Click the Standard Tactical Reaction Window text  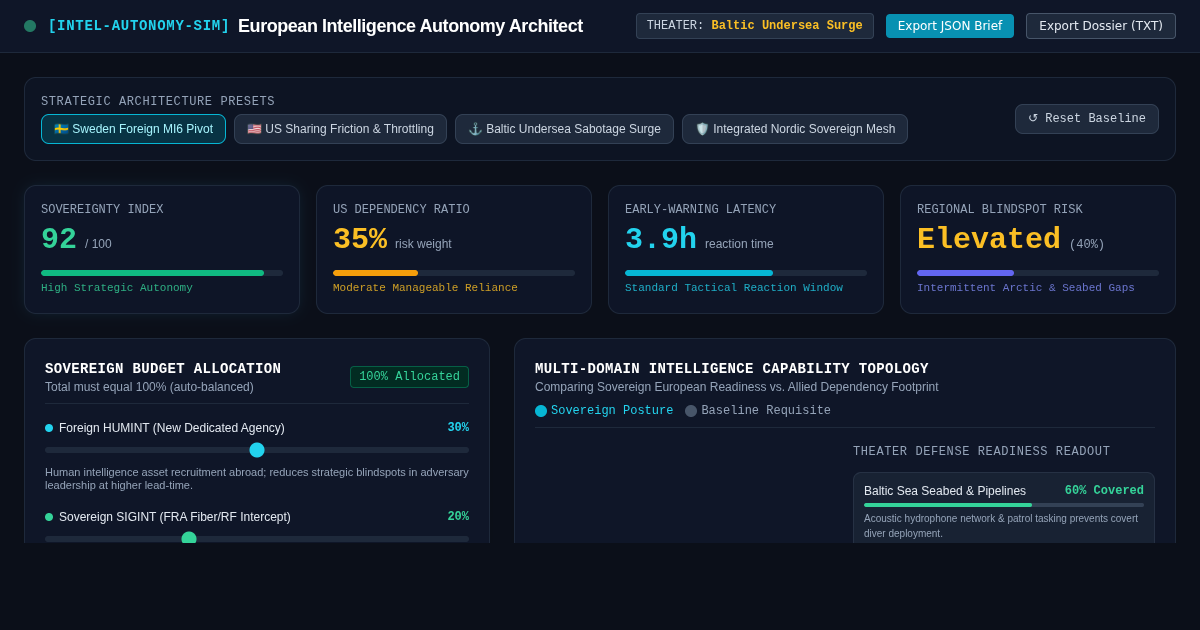click(734, 288)
